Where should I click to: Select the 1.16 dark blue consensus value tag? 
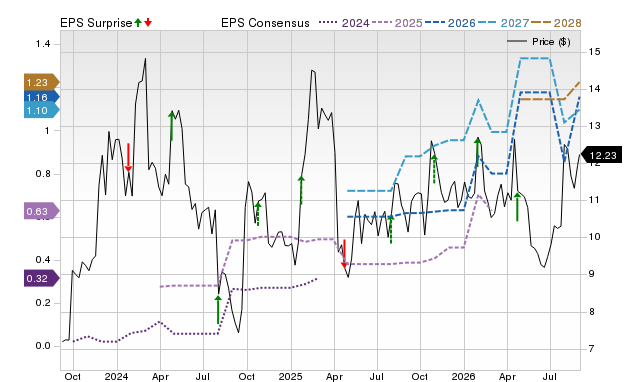42,97
